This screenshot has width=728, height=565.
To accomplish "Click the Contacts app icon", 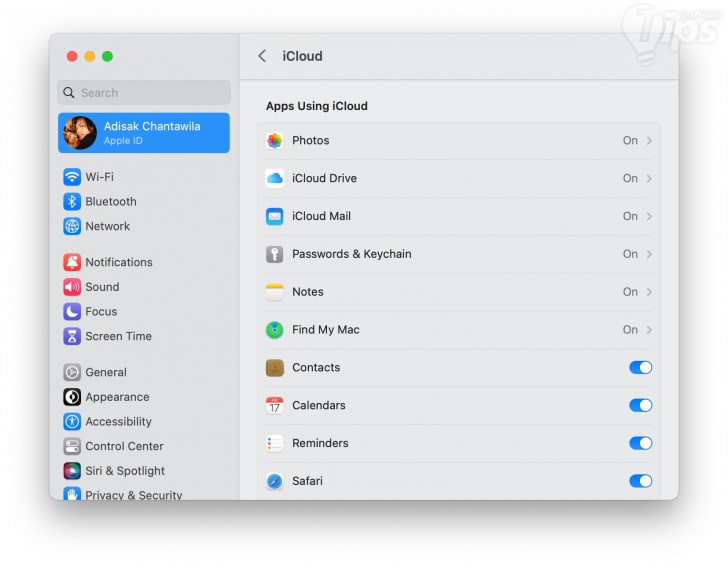I will pos(274,368).
